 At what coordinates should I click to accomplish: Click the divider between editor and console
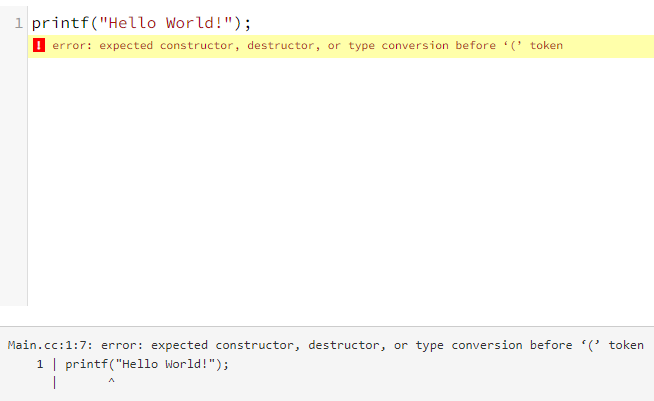coord(327,326)
